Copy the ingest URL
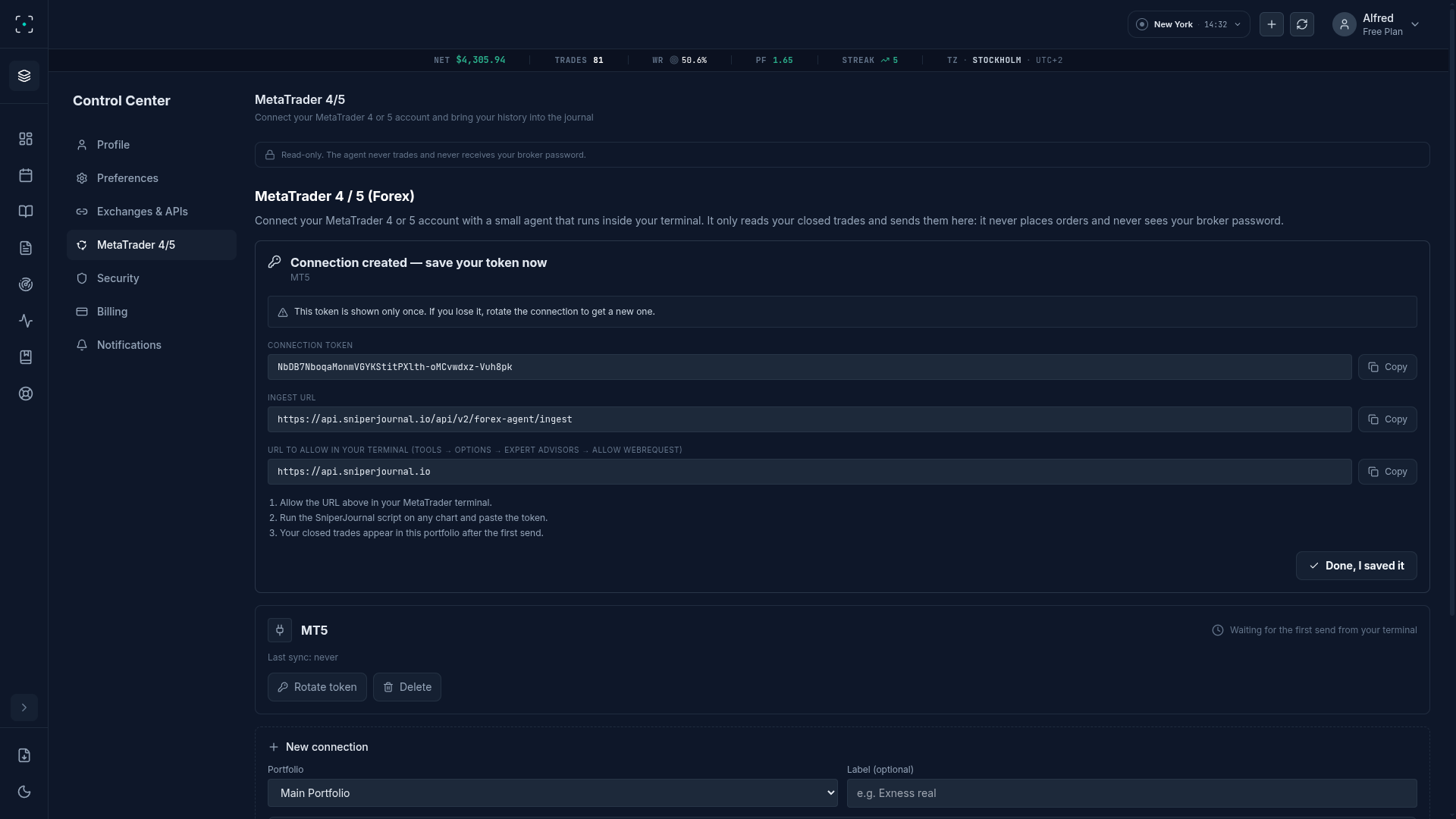 point(1387,419)
